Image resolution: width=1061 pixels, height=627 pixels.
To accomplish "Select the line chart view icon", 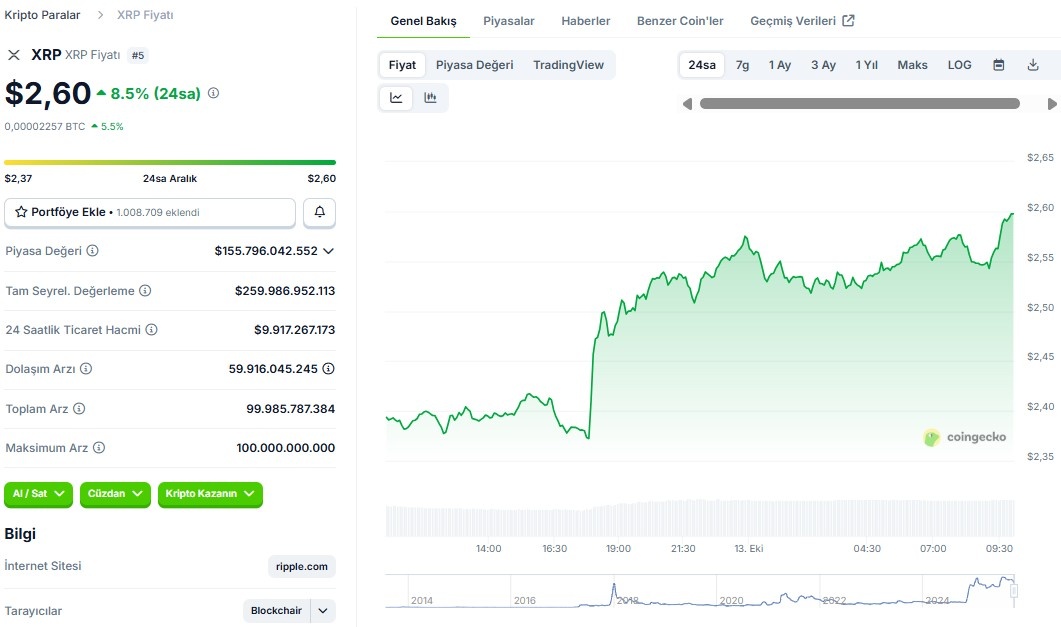I will (x=397, y=97).
